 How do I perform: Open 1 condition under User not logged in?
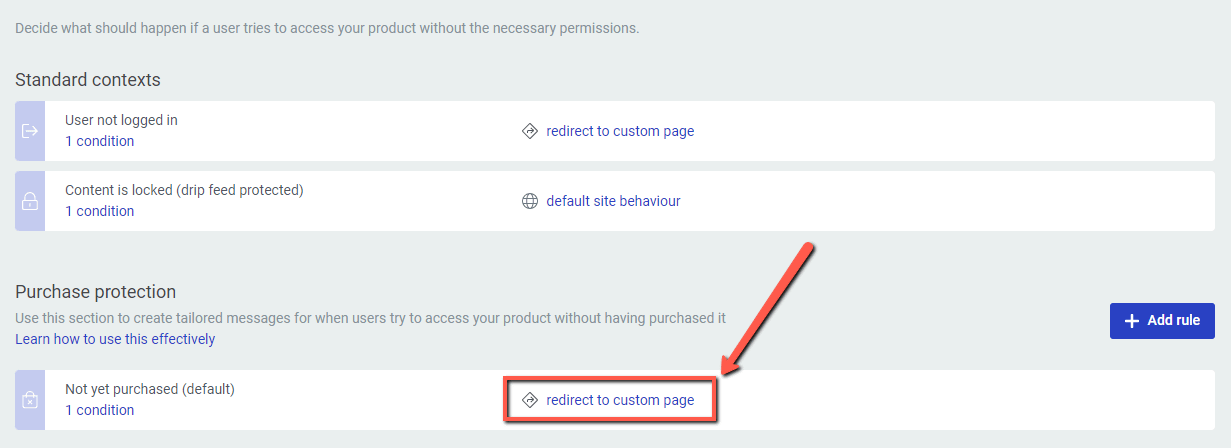(99, 141)
